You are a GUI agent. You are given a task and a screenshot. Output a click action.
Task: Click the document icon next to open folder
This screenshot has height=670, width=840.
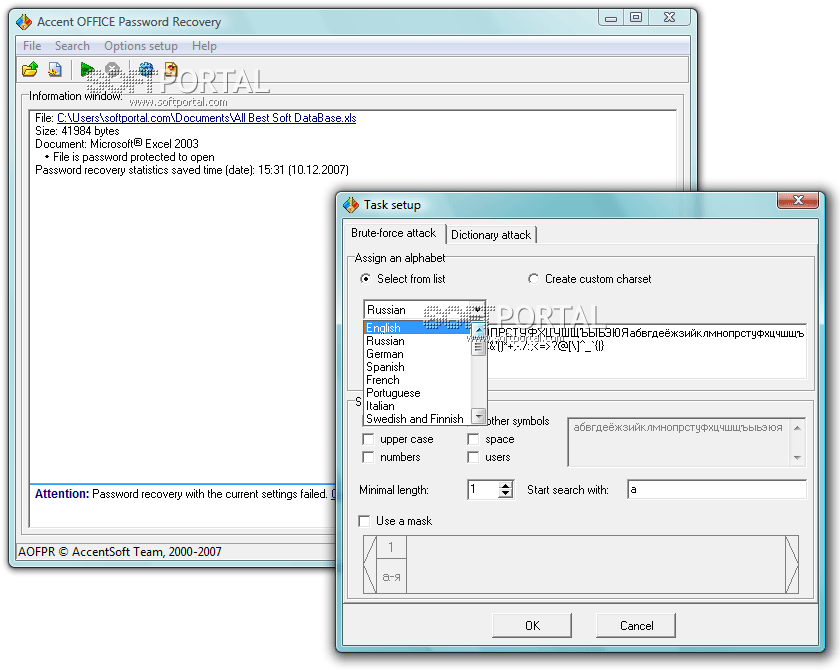coord(55,69)
